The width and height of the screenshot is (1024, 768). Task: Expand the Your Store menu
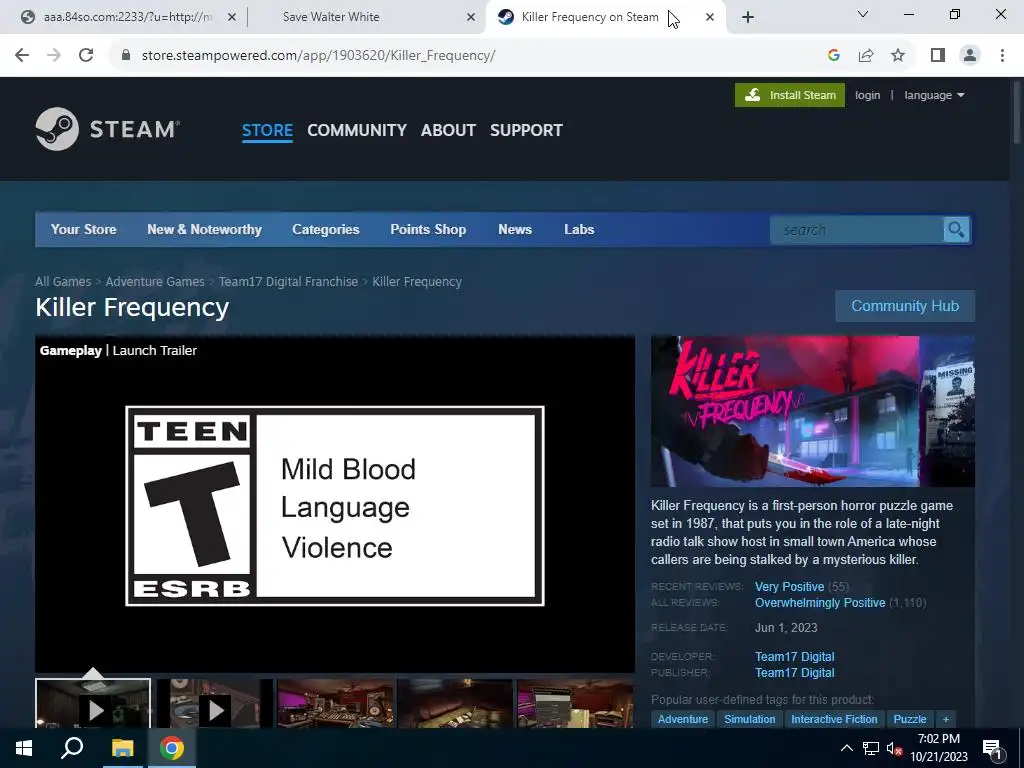click(84, 229)
